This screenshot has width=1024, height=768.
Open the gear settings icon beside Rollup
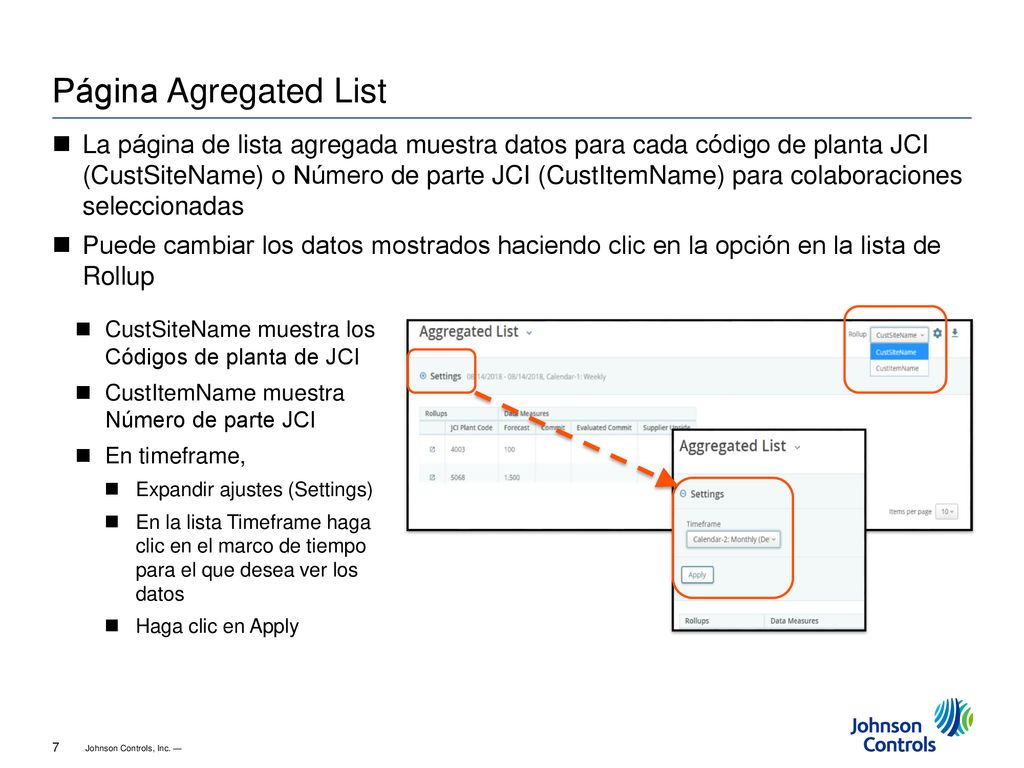[938, 333]
